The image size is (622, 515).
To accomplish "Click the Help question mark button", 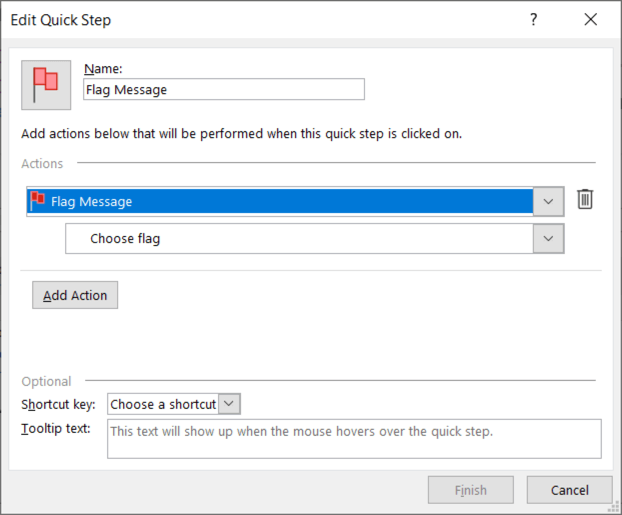I will pyautogui.click(x=534, y=19).
